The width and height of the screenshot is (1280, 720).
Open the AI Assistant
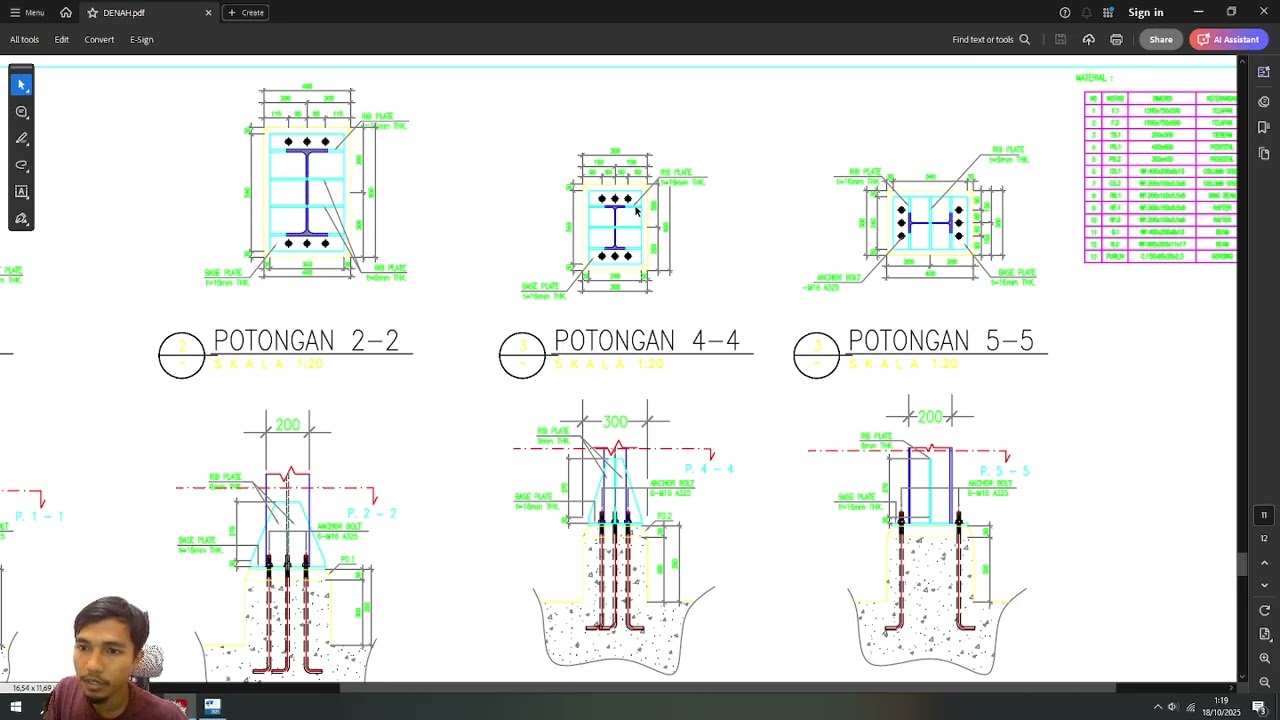(1229, 40)
